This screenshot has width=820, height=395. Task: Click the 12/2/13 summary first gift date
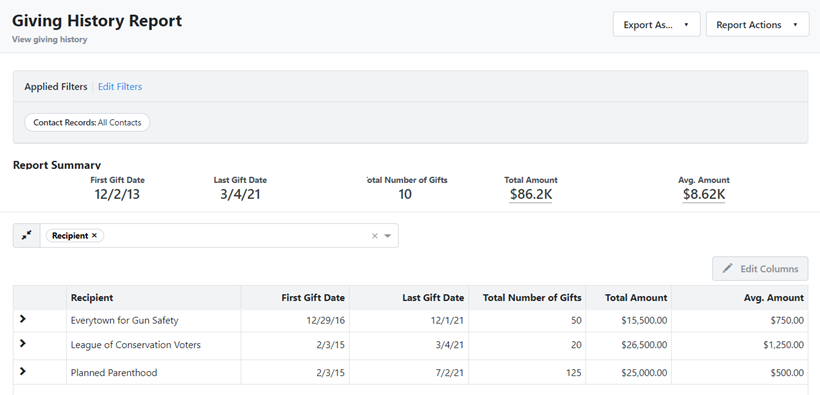pyautogui.click(x=117, y=195)
